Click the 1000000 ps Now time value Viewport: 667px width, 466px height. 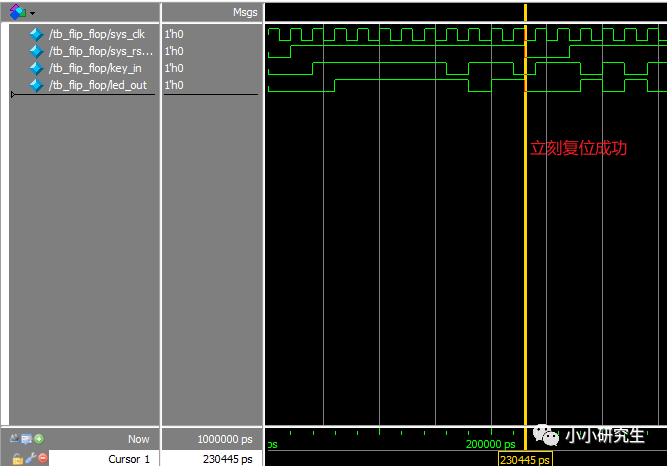[x=225, y=439]
